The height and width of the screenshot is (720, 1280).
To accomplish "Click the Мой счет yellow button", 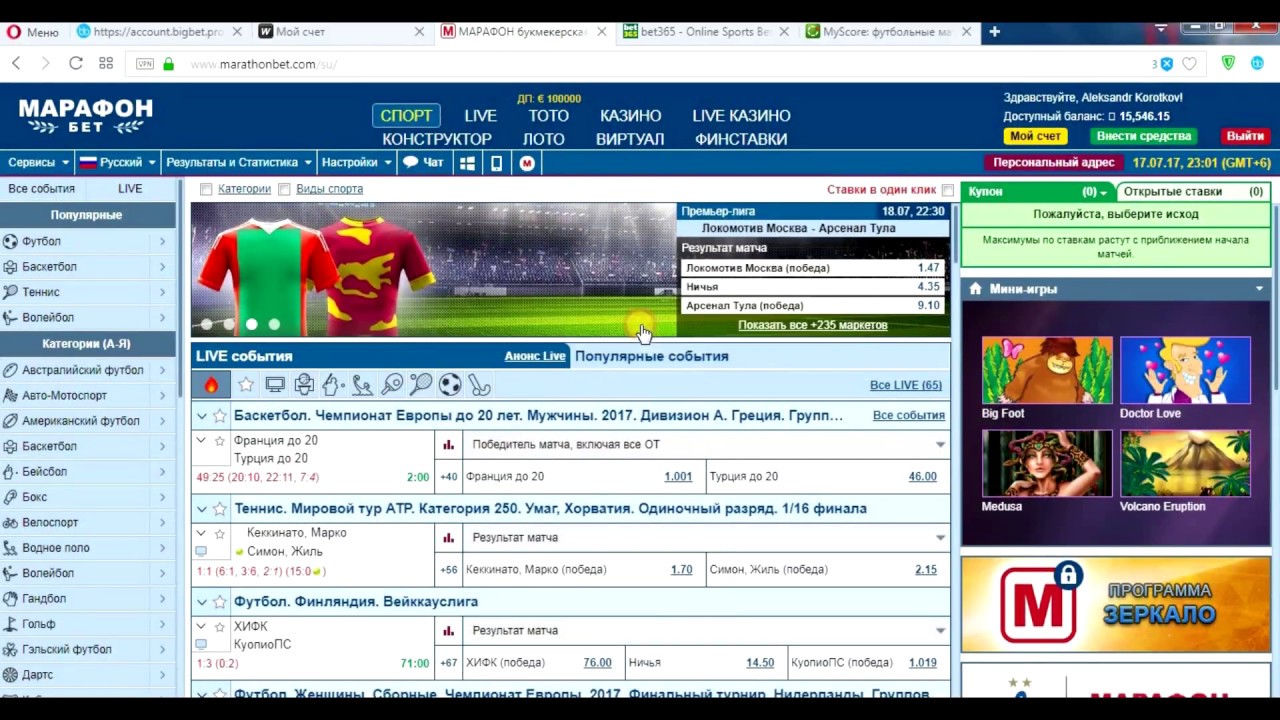I will click(1035, 136).
